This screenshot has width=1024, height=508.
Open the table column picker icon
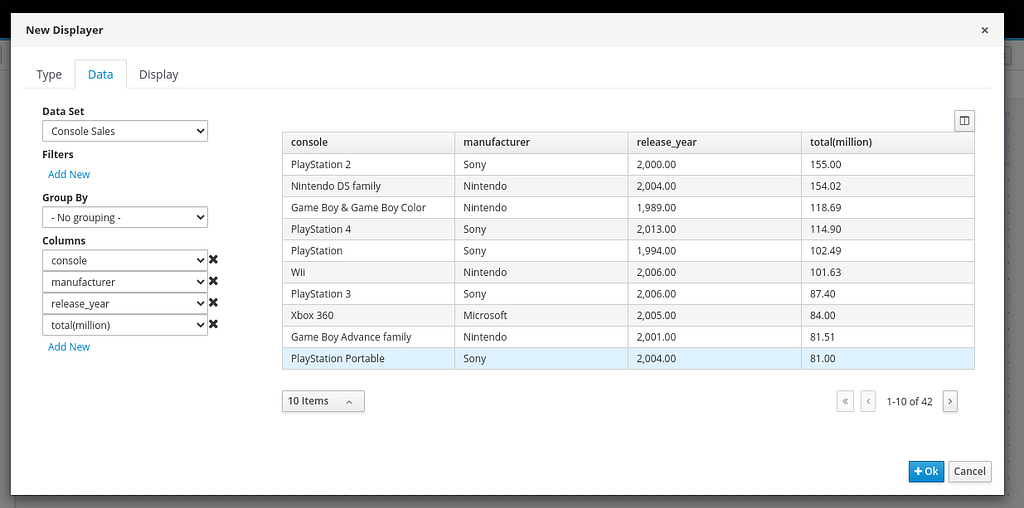[964, 121]
